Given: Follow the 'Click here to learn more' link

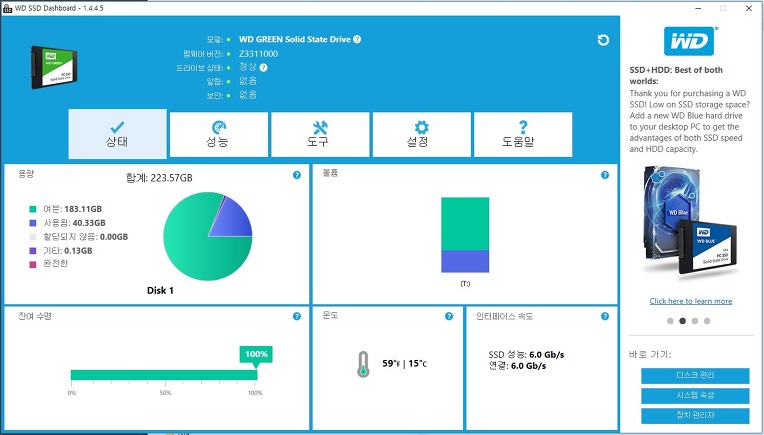Looking at the screenshot, I should pyautogui.click(x=690, y=301).
